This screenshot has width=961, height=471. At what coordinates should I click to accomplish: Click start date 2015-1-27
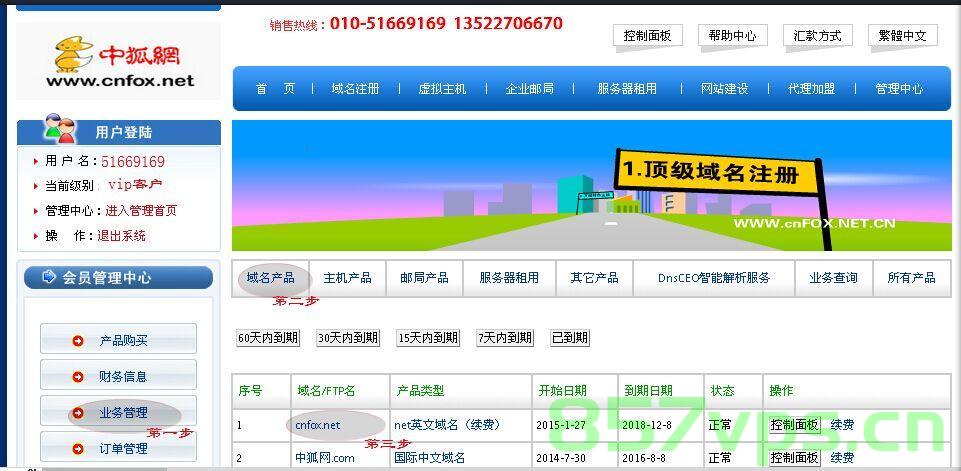(x=563, y=425)
